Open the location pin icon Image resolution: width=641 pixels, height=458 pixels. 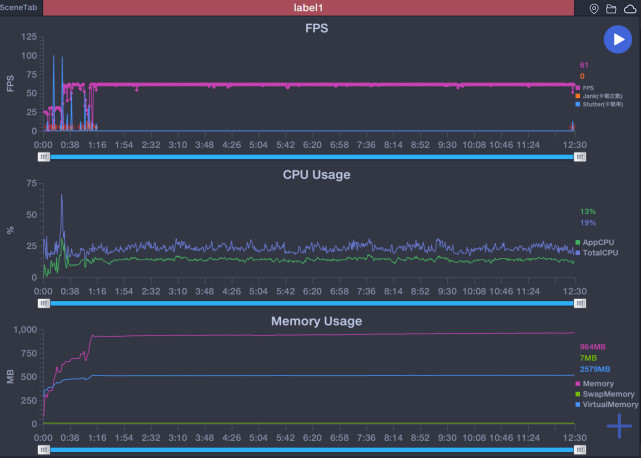[x=594, y=9]
